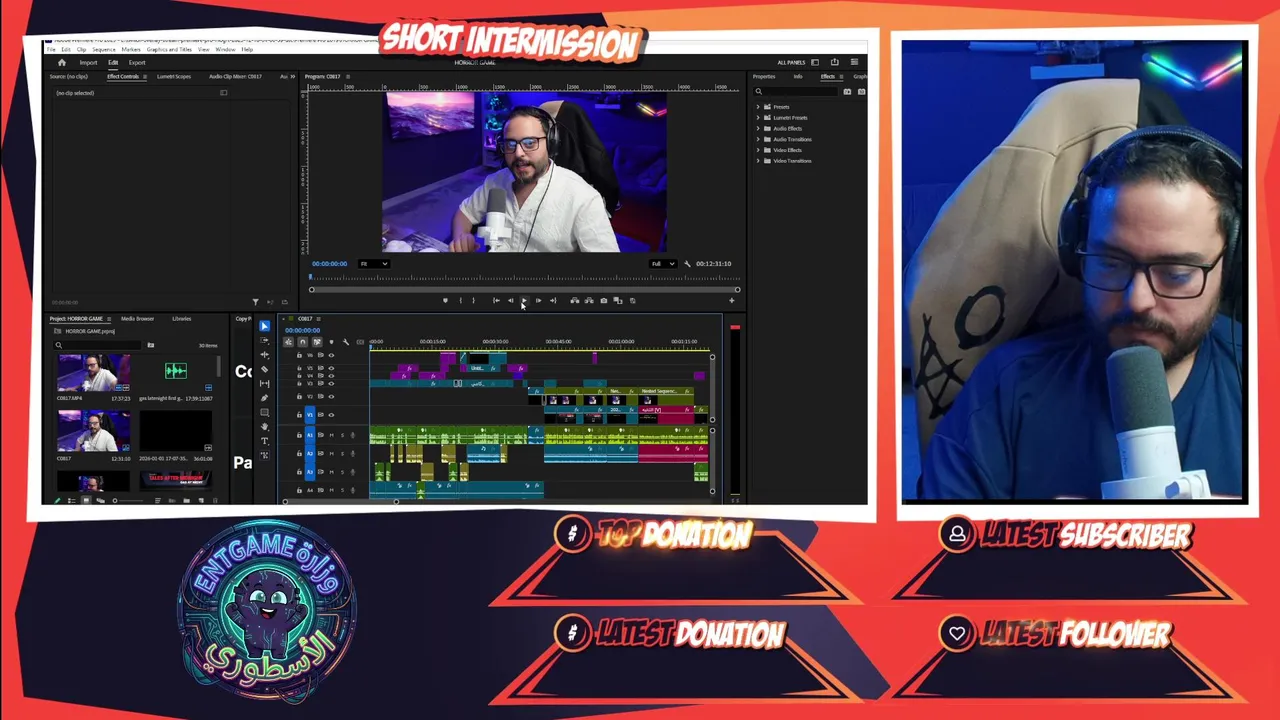Expand the Audio Effects folder
The image size is (1280, 720).
(758, 128)
